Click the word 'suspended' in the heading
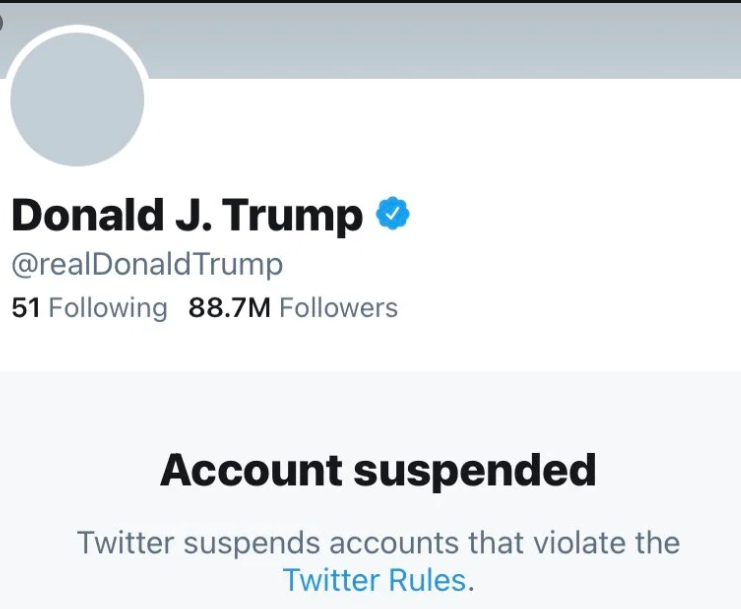This screenshot has height=609, width=741. click(475, 472)
